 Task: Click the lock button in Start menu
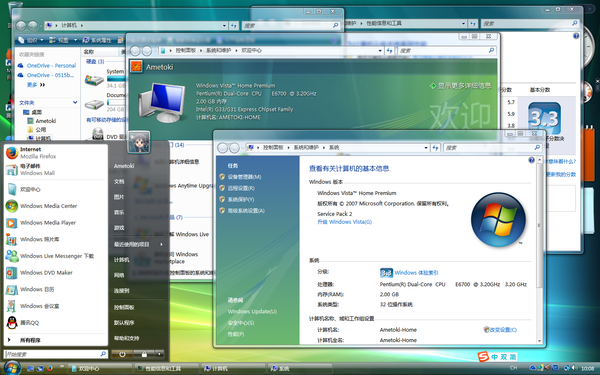coord(144,354)
